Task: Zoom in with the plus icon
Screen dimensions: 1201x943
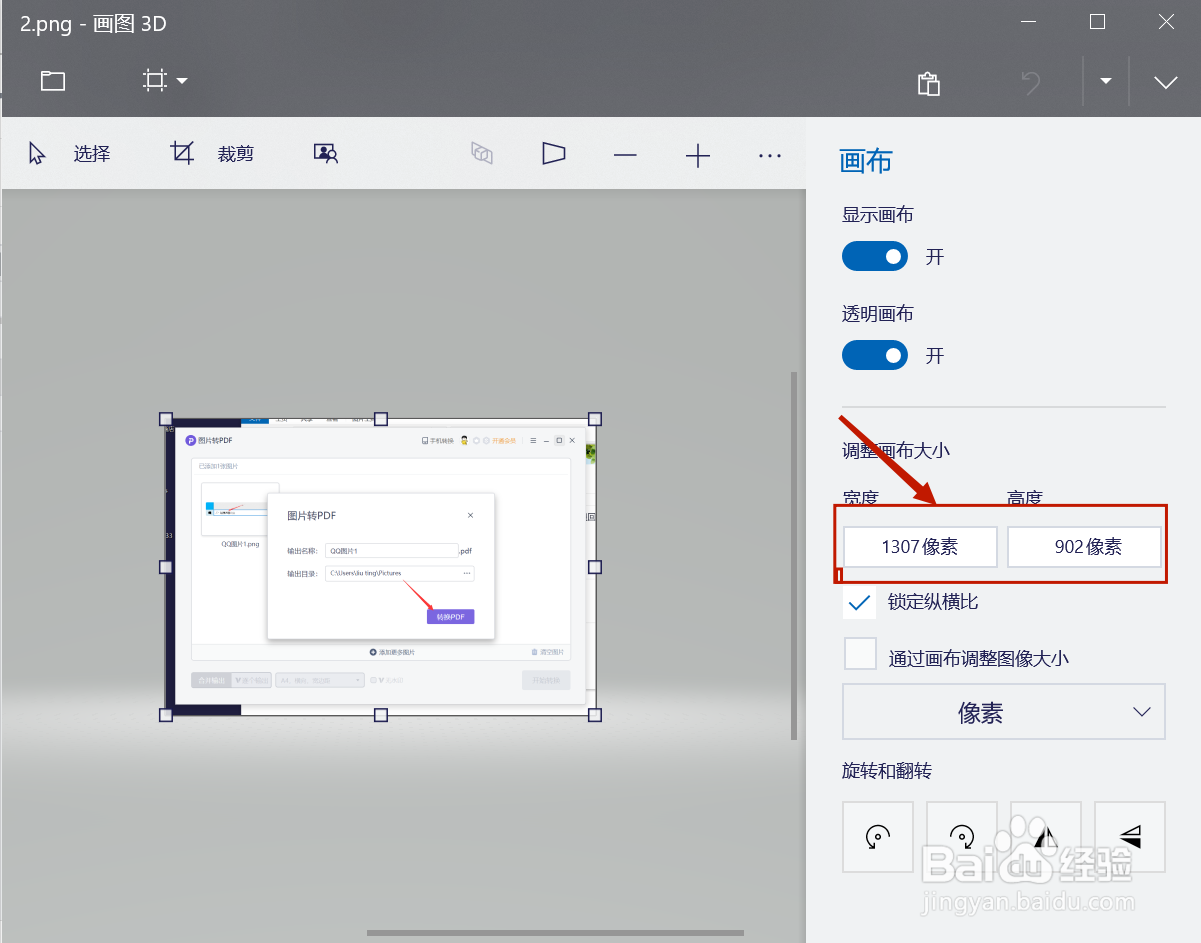Action: point(697,155)
